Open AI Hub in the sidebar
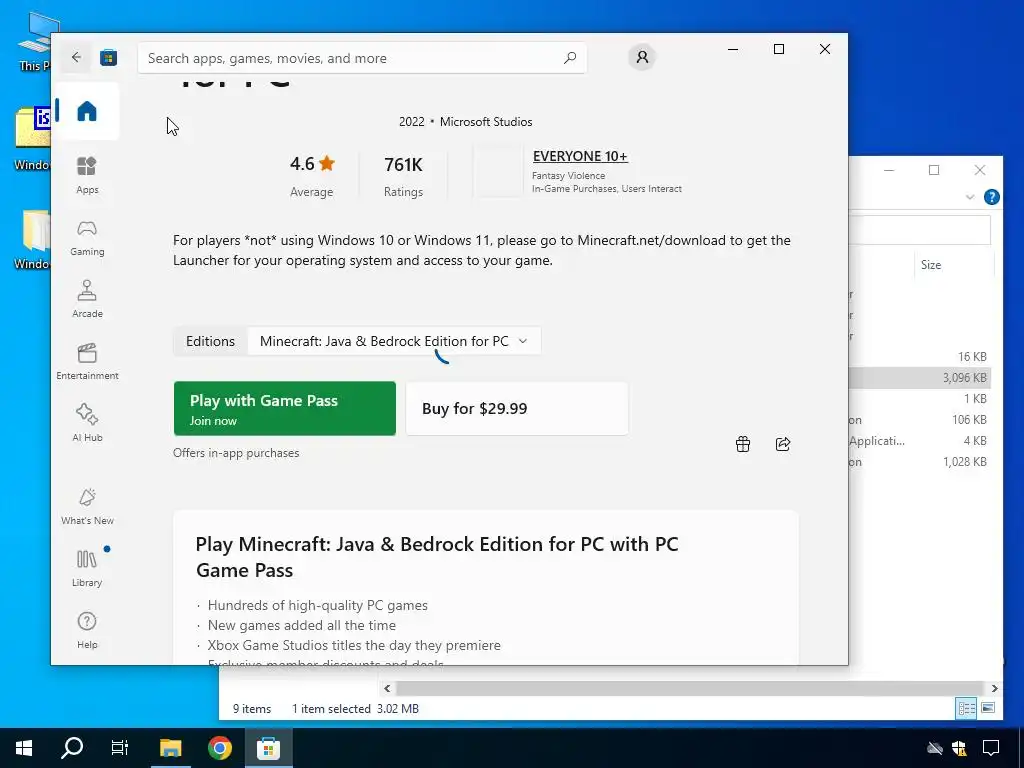This screenshot has width=1024, height=768. click(87, 423)
